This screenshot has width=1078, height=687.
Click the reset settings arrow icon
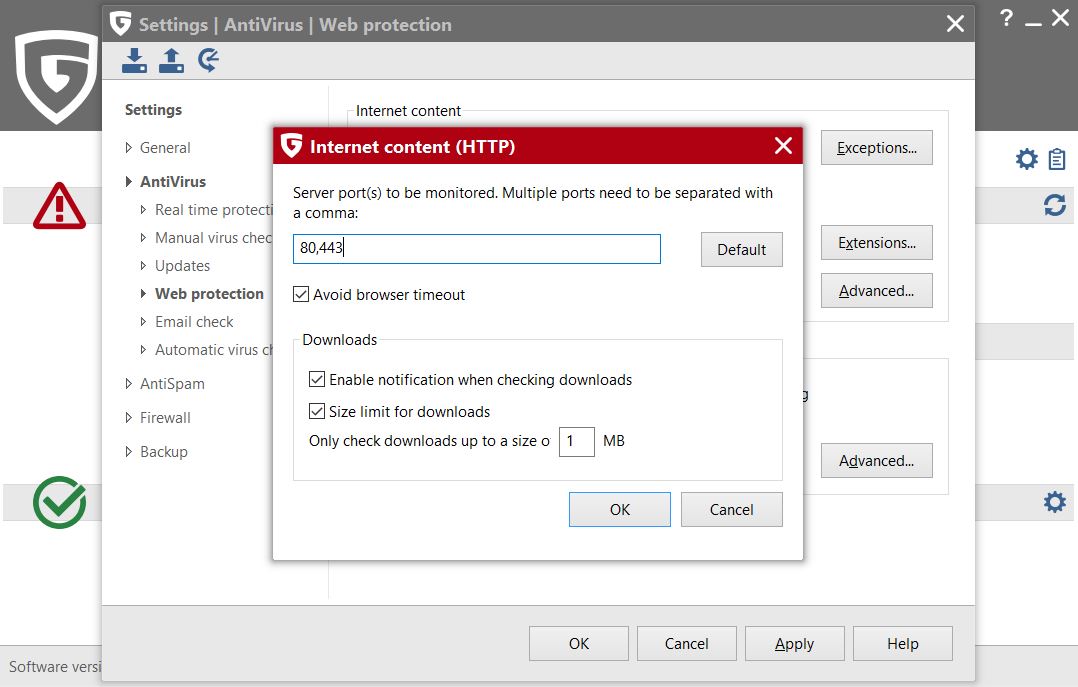coord(209,61)
